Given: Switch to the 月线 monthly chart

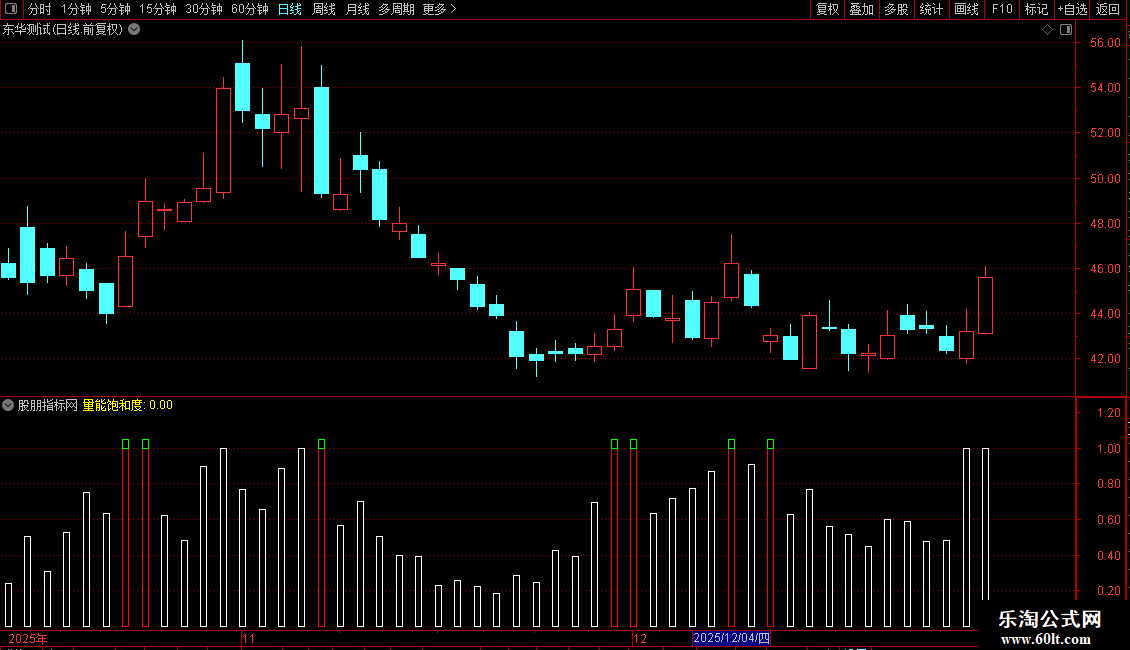Looking at the screenshot, I should (x=357, y=9).
